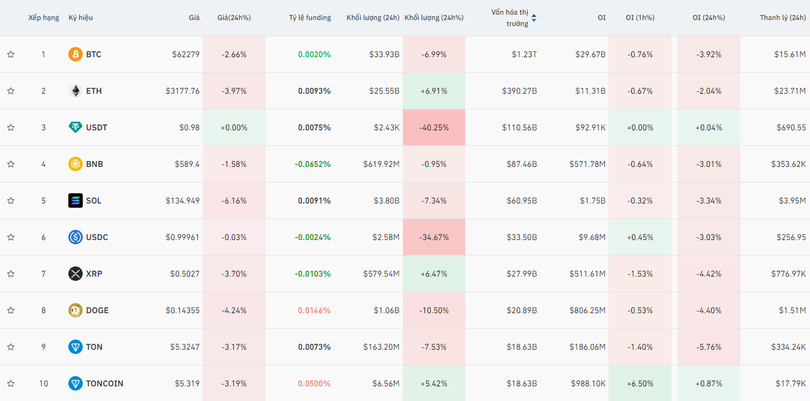Sort by Vốn hóa thị trường arrows
The height and width of the screenshot is (401, 810).
tap(533, 18)
